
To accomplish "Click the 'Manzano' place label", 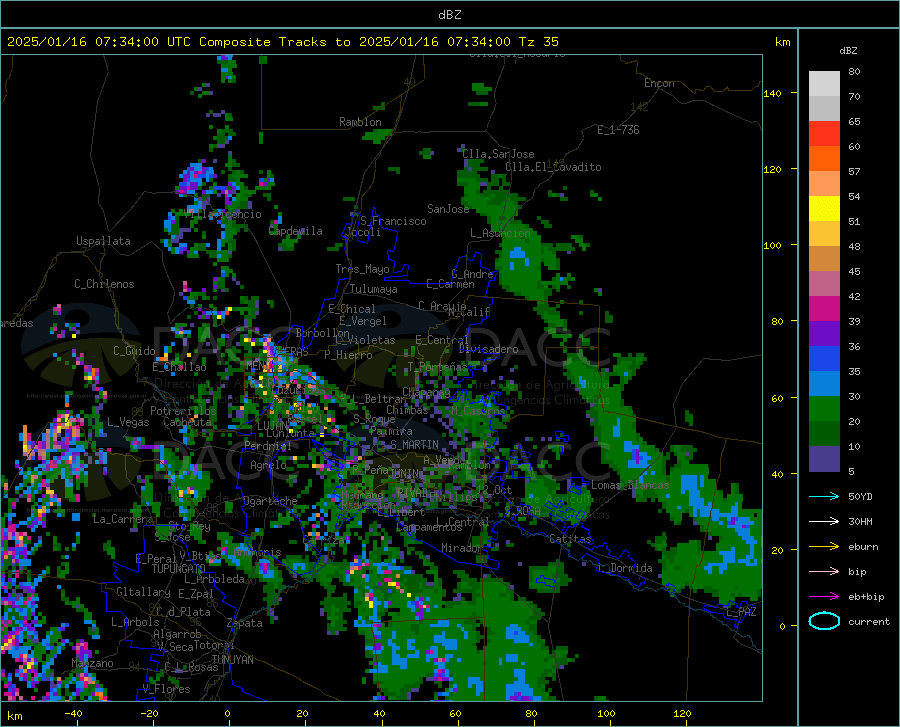I will 92,663.
